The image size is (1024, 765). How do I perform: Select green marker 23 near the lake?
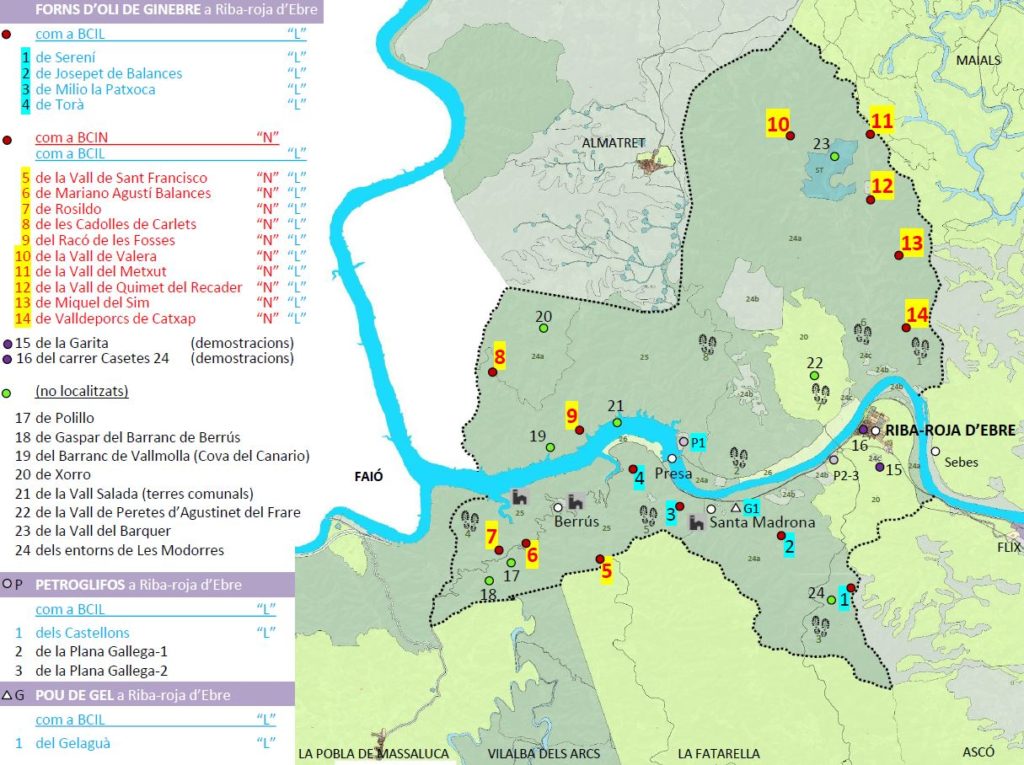(834, 156)
